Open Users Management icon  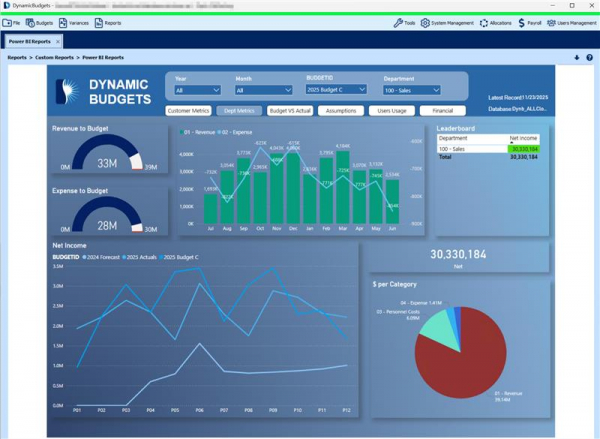(x=552, y=23)
